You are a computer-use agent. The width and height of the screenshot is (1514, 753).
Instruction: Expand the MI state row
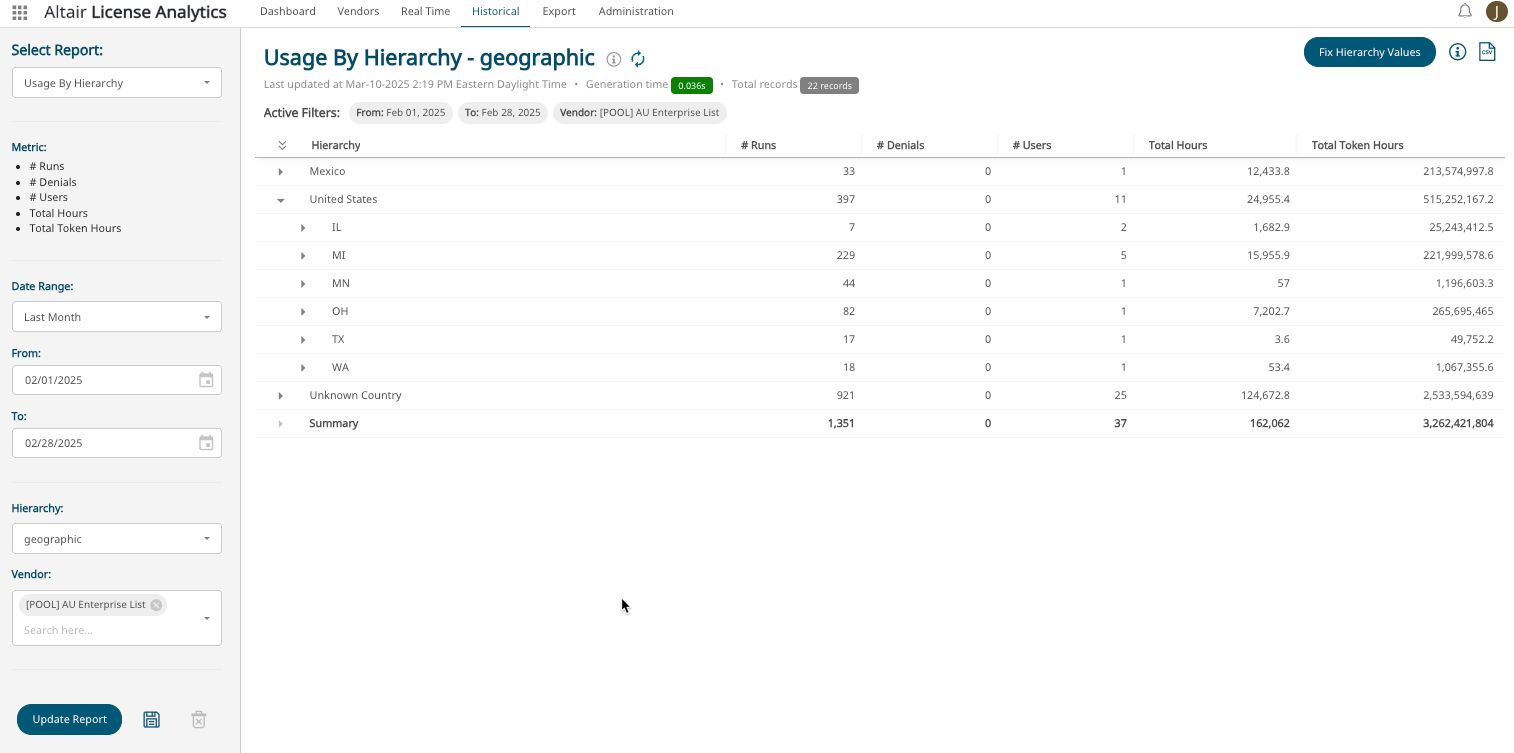(303, 256)
